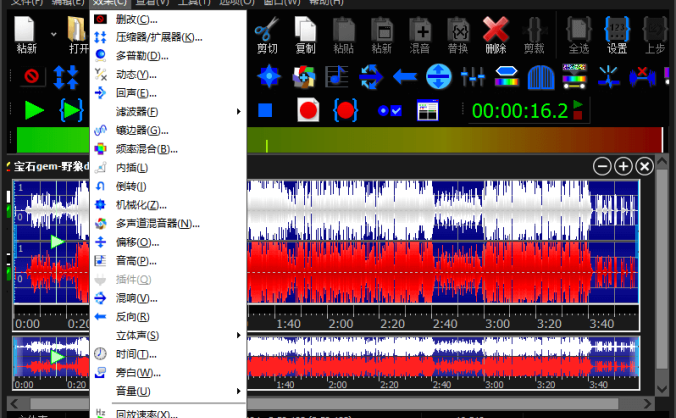Start playback with the green play button
The height and width of the screenshot is (418, 676).
[x=34, y=110]
